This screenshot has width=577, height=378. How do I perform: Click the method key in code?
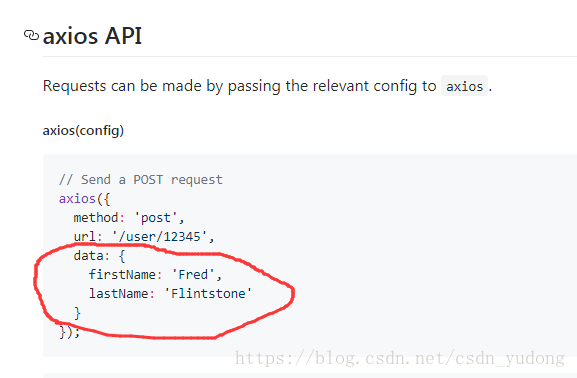tap(96, 218)
